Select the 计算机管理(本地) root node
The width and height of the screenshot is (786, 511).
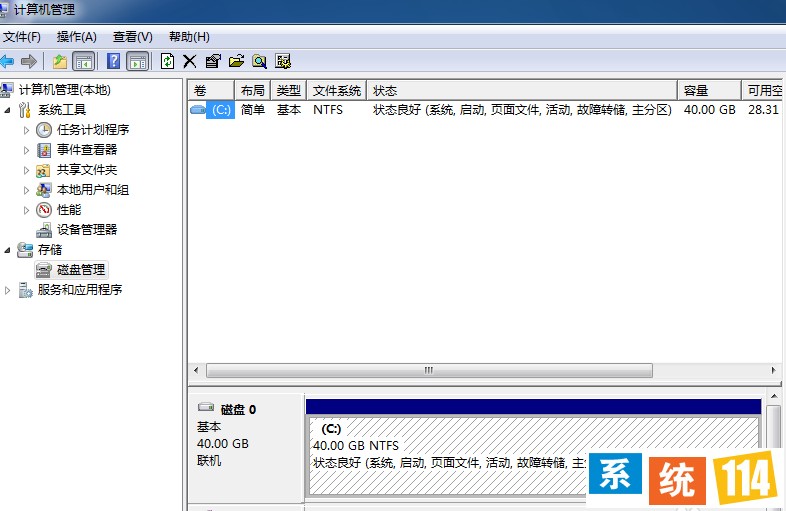pos(65,90)
